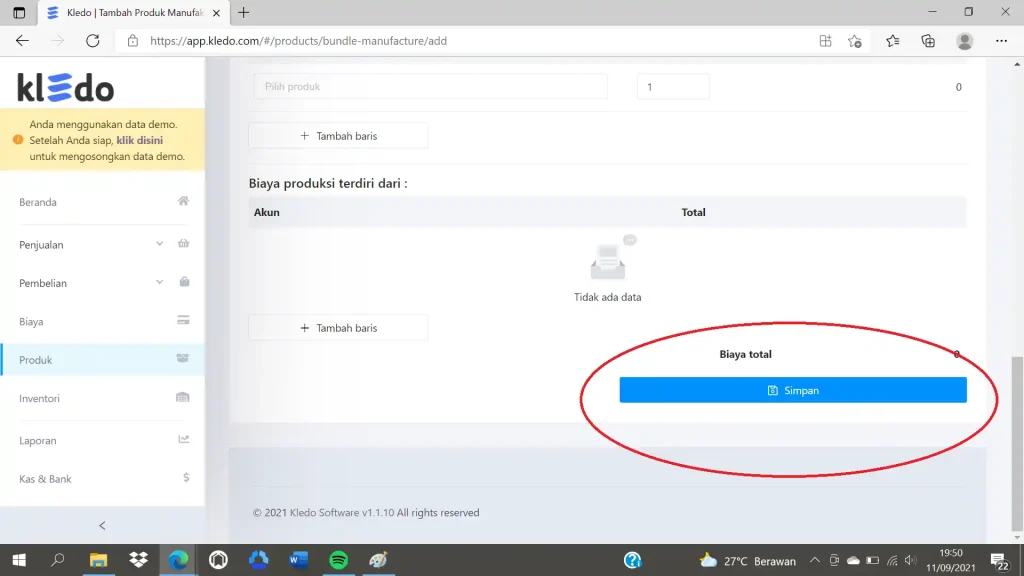This screenshot has height=576, width=1024.
Task: Click the page vertical scrollbar
Action: point(1017,444)
